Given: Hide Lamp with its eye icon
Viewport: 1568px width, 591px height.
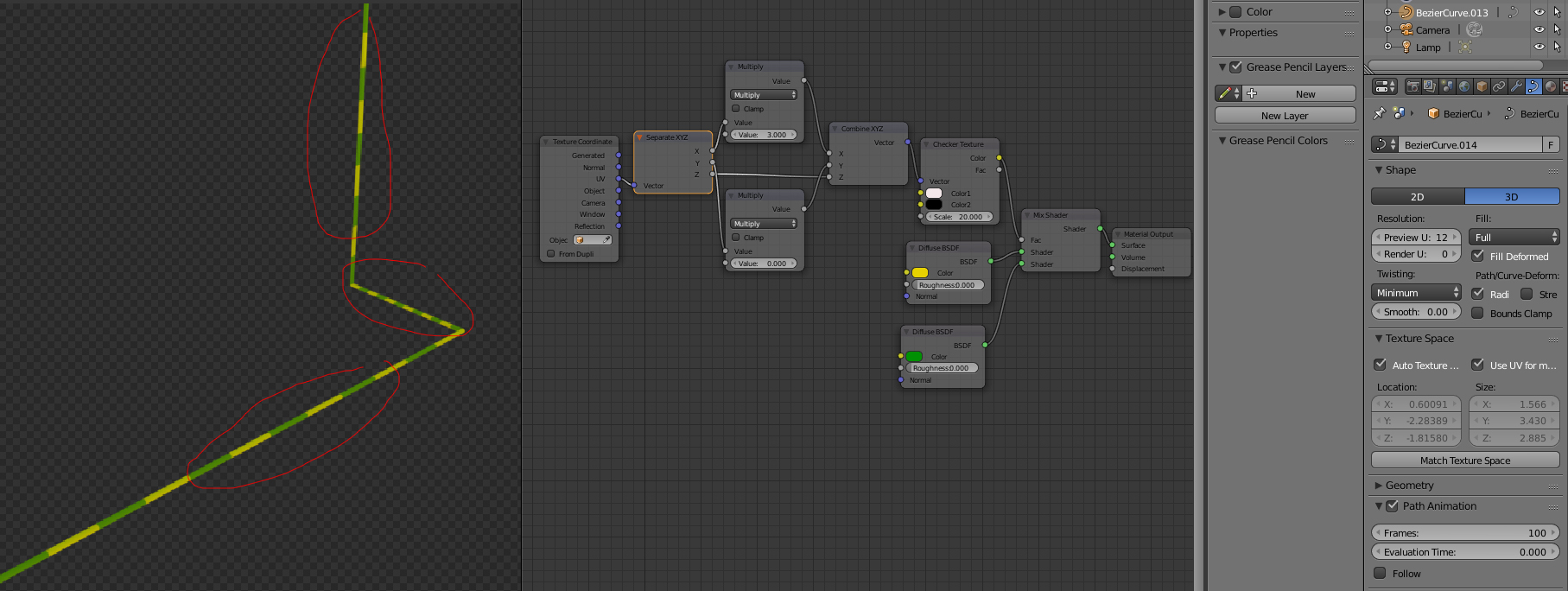Looking at the screenshot, I should pos(1539,47).
